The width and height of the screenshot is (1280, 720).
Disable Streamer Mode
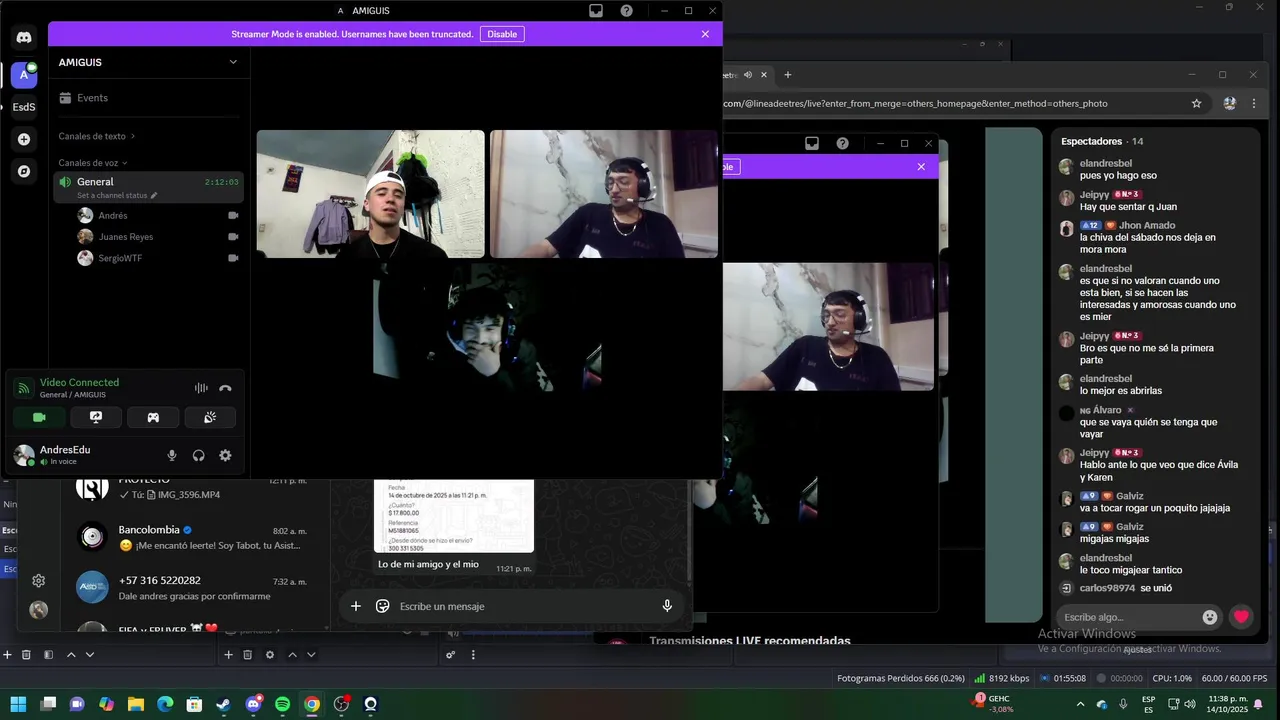click(502, 34)
